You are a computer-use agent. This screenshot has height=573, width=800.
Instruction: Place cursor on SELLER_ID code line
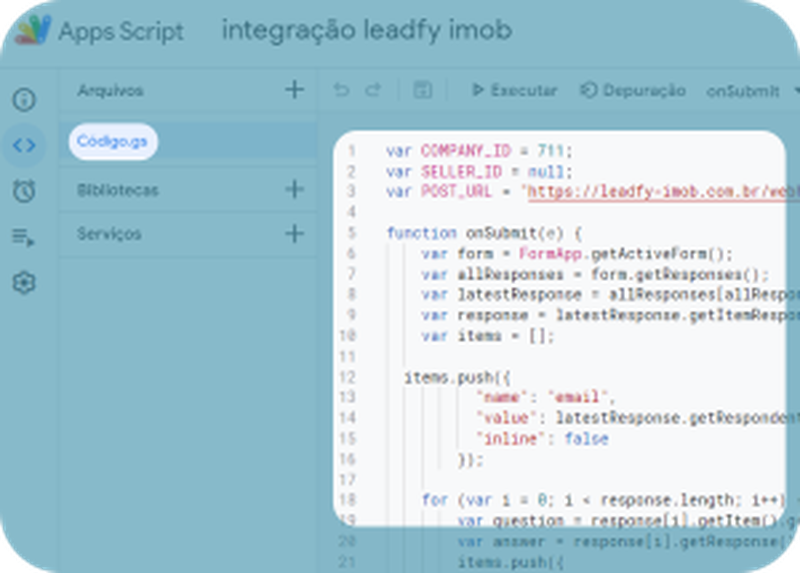coord(479,172)
